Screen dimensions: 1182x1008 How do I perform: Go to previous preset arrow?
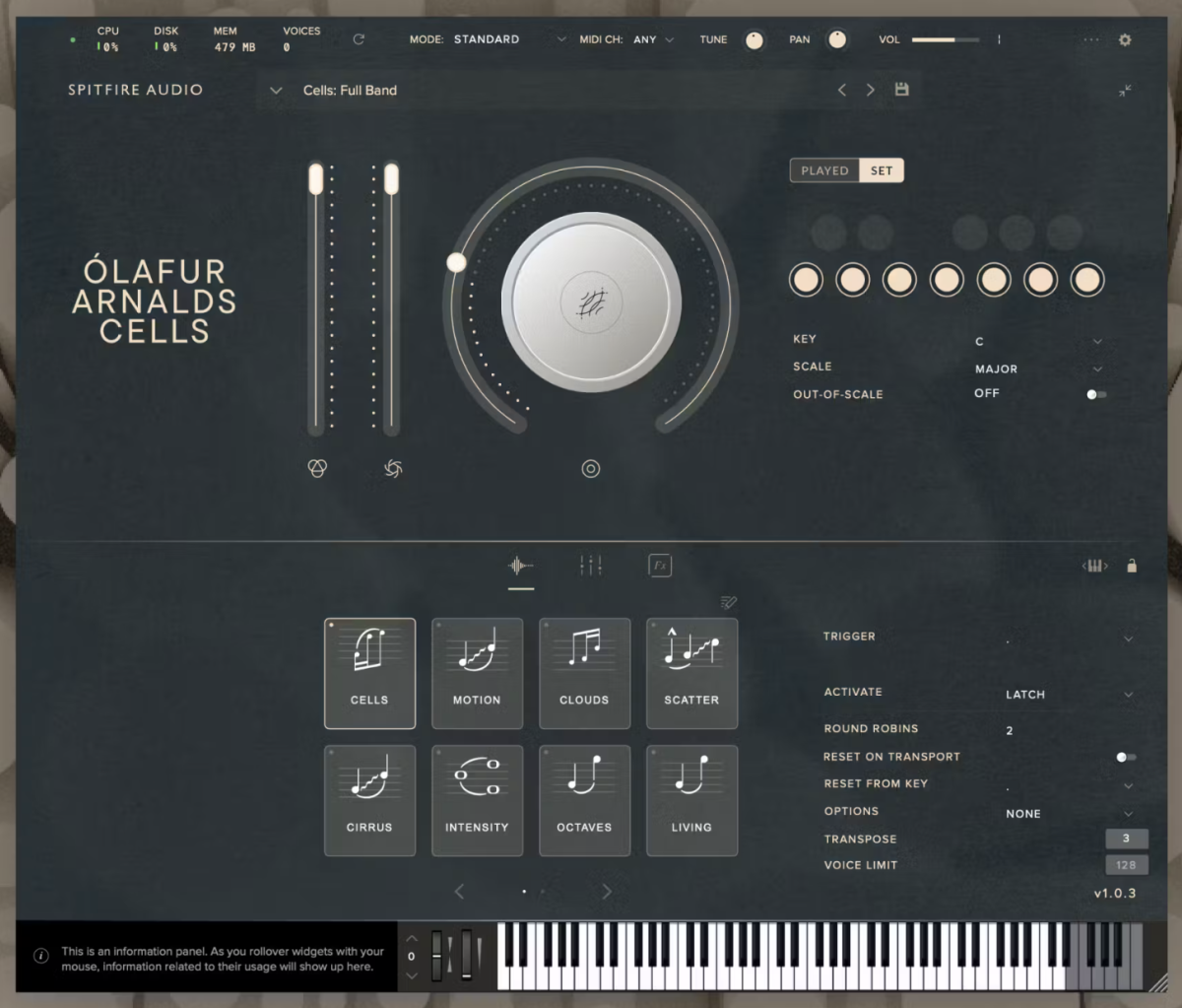click(842, 90)
